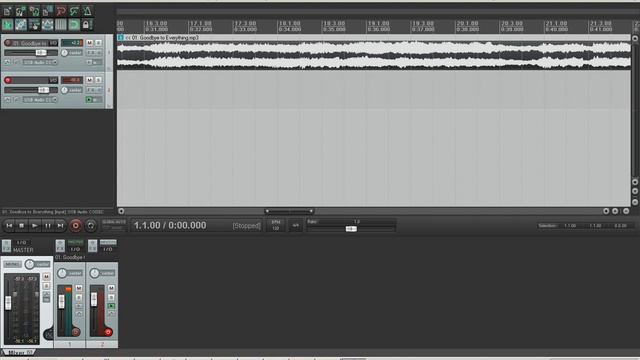Mute the Master channel in the mixer
640x360 pixels.
[x=46, y=277]
